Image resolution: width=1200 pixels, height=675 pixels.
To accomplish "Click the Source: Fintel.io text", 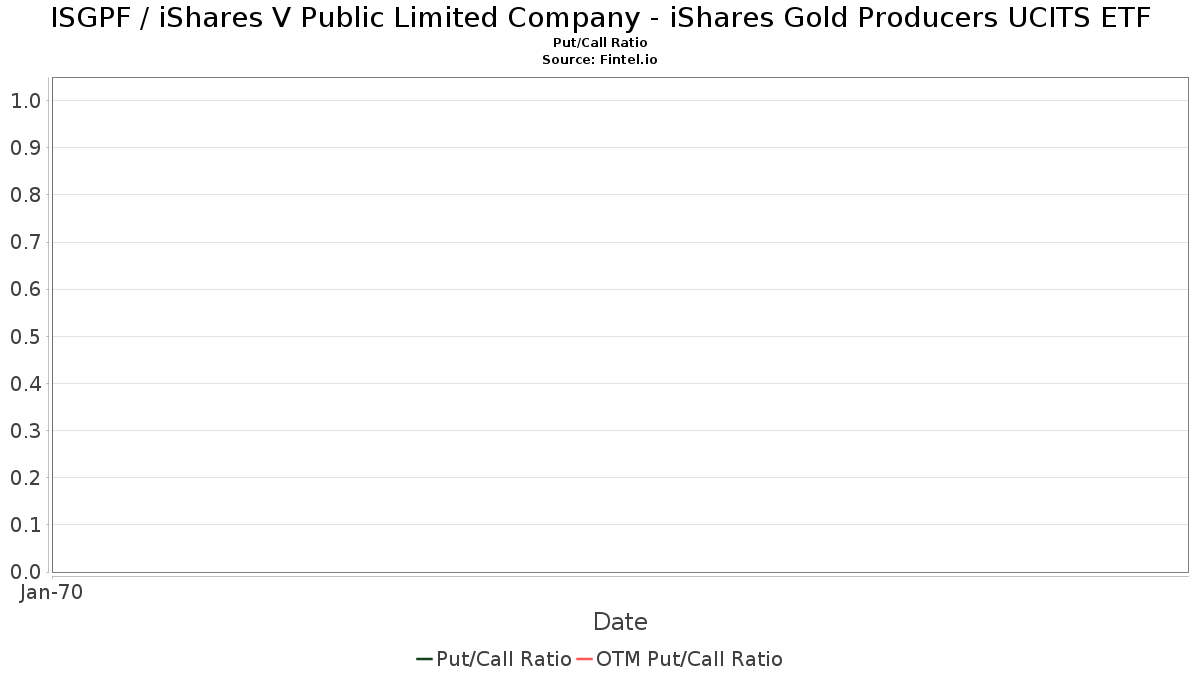I will 600,60.
